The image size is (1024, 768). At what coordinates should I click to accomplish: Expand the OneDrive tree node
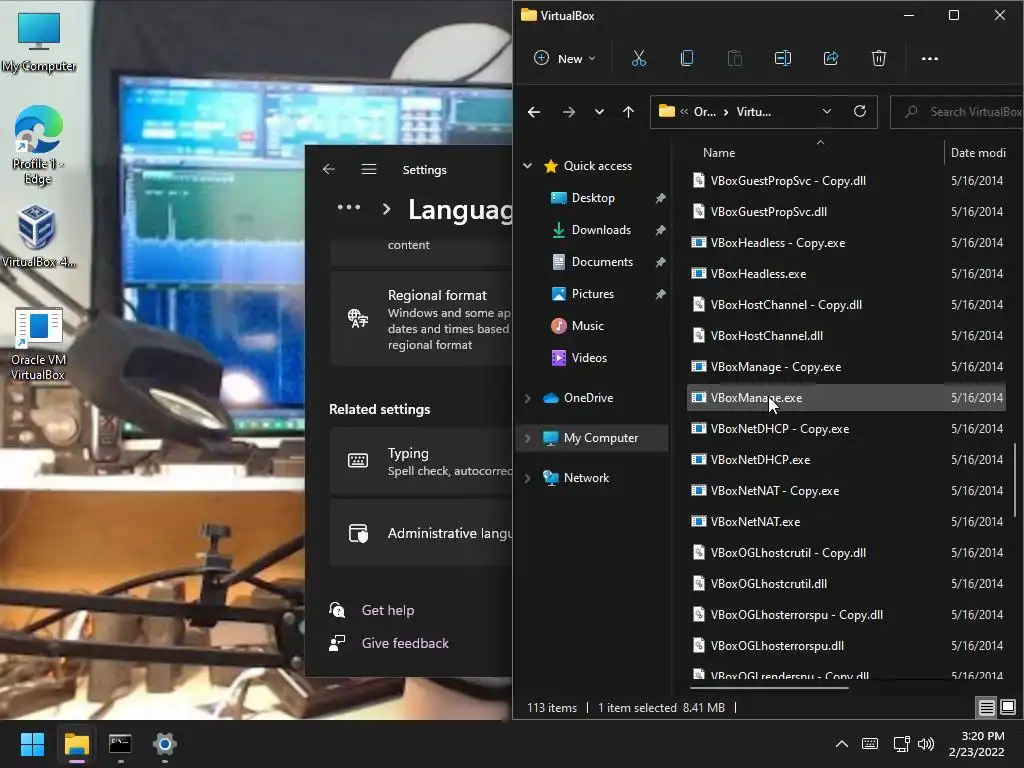(x=528, y=398)
